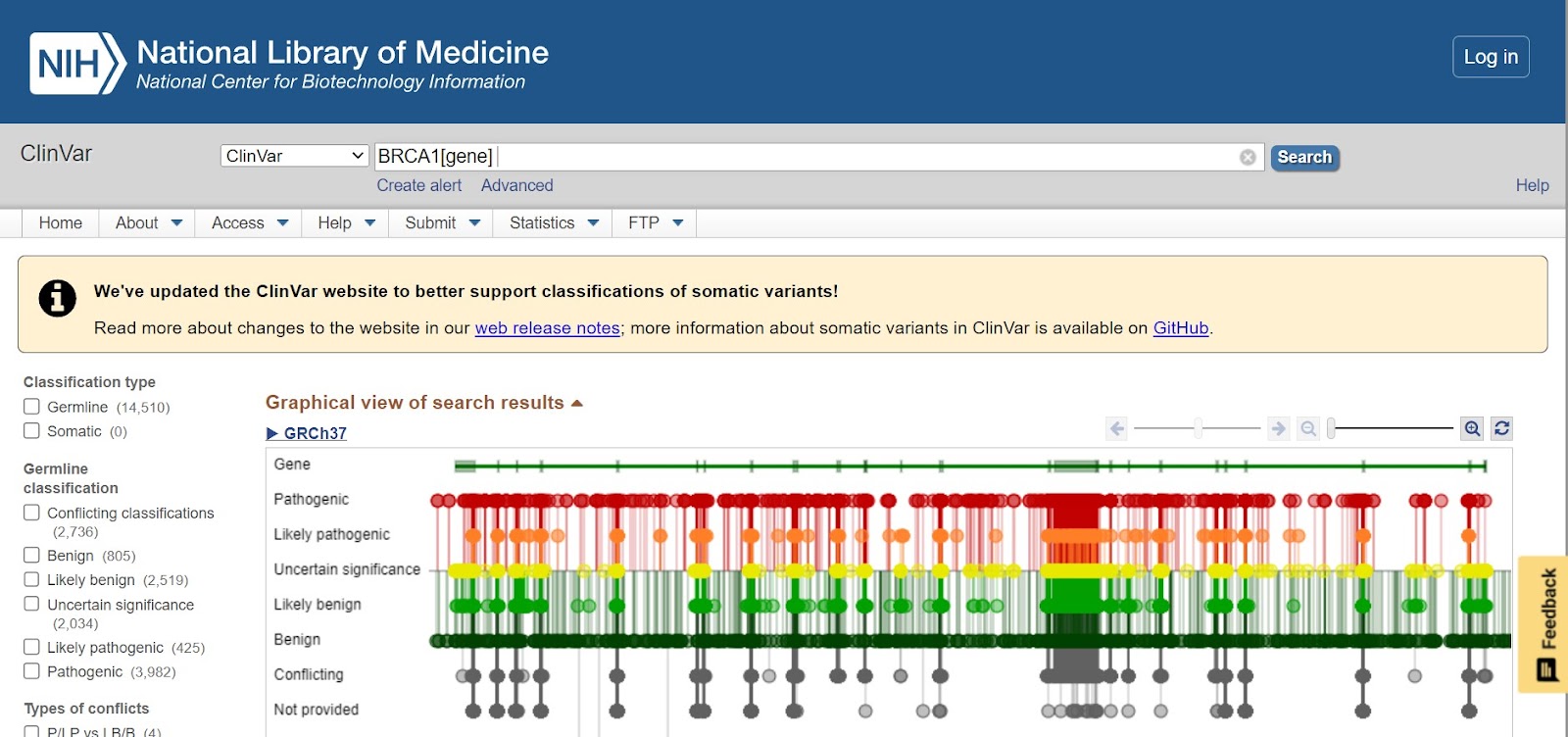Click the Help link at right
The image size is (1568, 737).
click(x=1532, y=185)
